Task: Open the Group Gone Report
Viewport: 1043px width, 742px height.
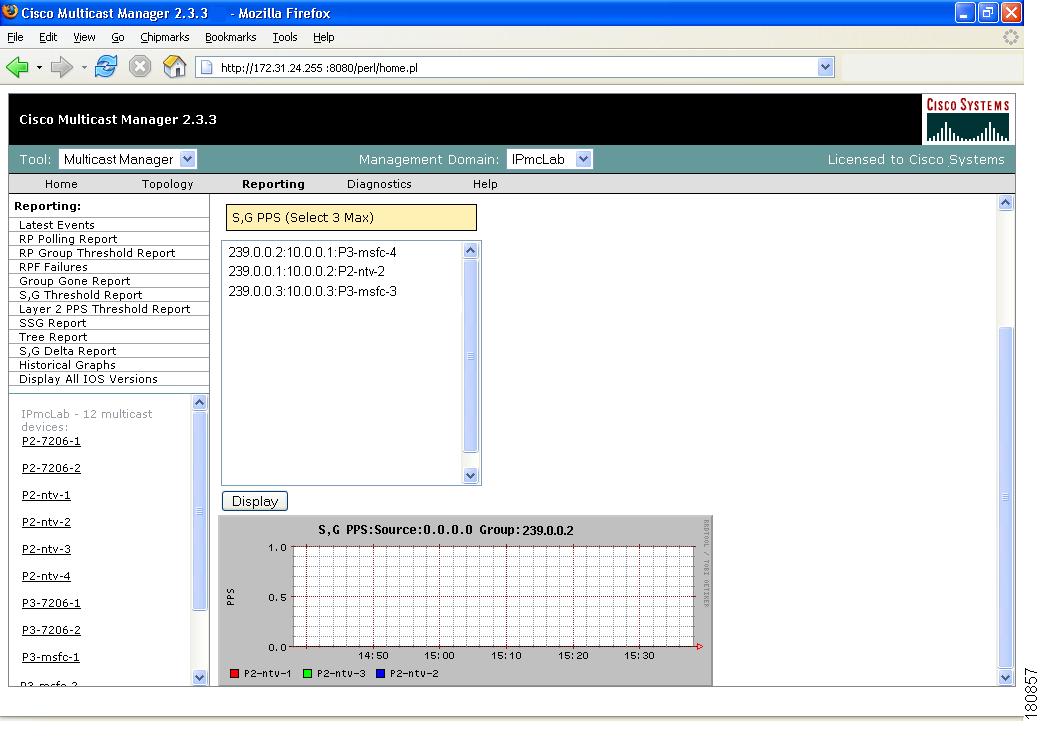Action: pos(74,281)
